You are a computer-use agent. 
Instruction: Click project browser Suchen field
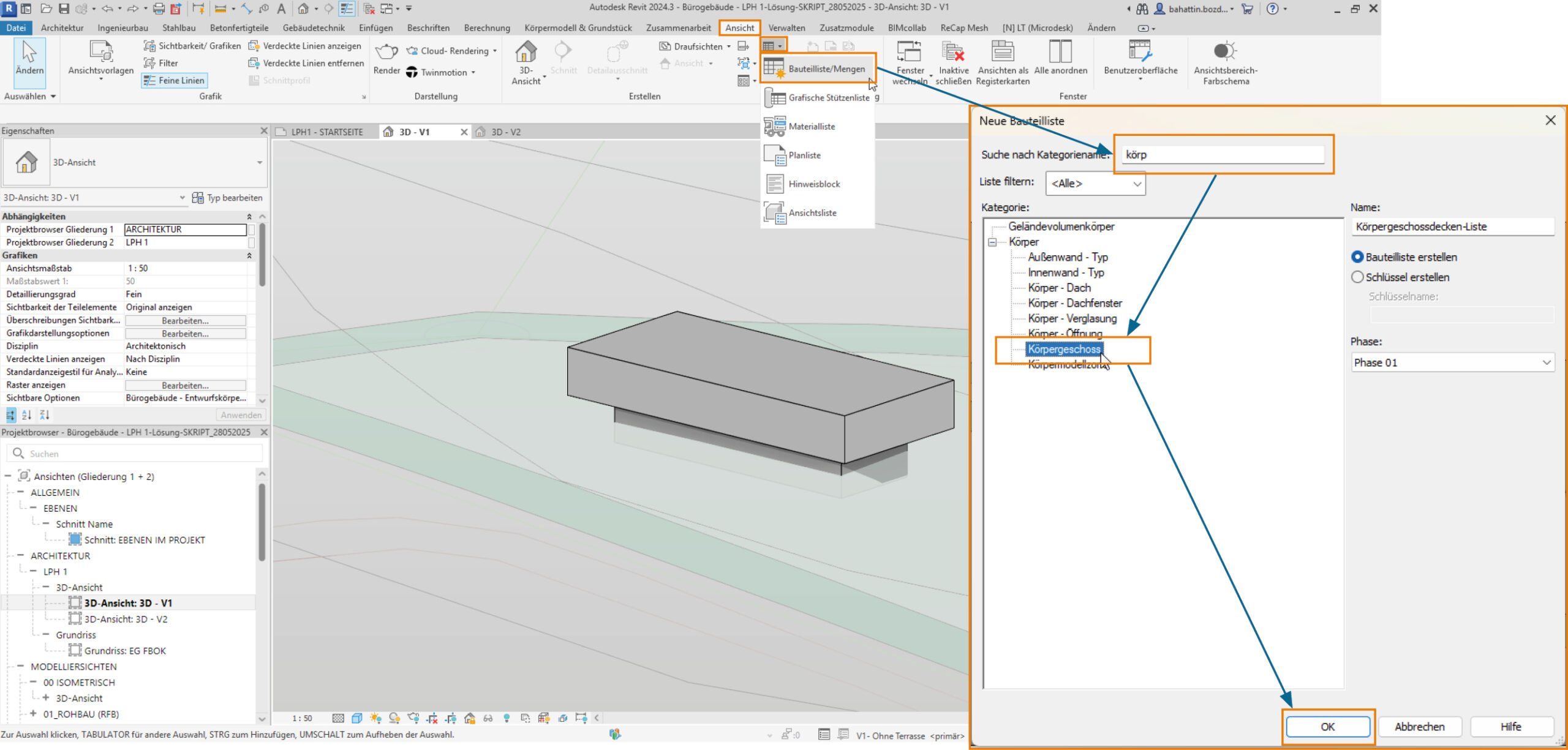[135, 454]
